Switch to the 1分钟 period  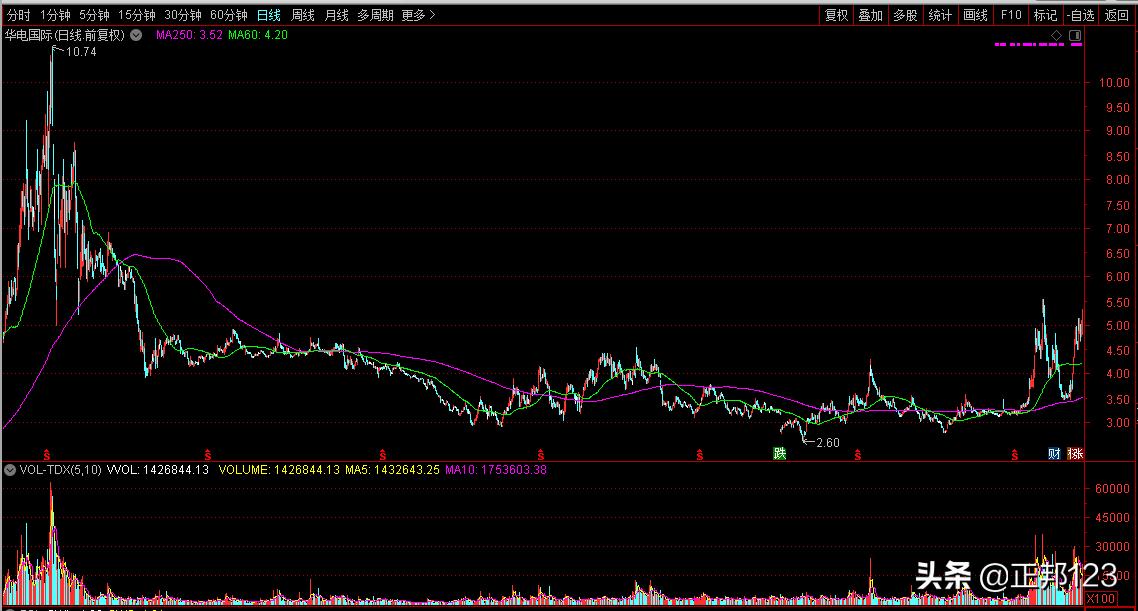55,15
